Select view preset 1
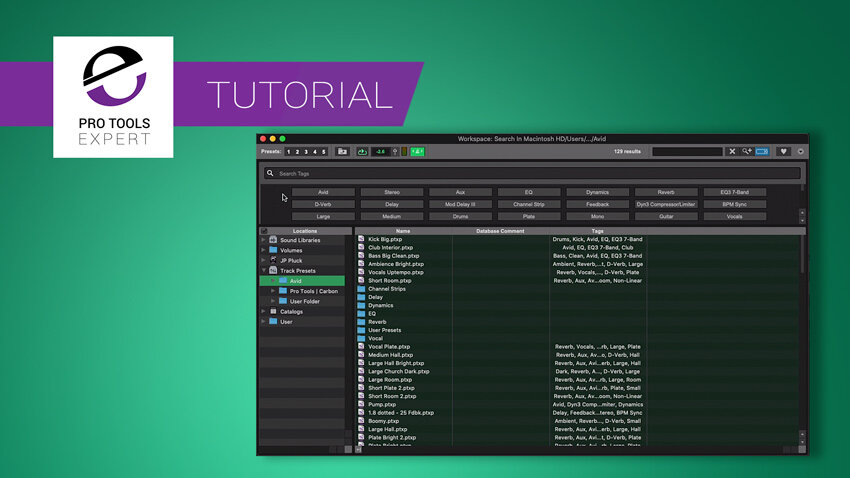850x478 pixels. coord(288,152)
